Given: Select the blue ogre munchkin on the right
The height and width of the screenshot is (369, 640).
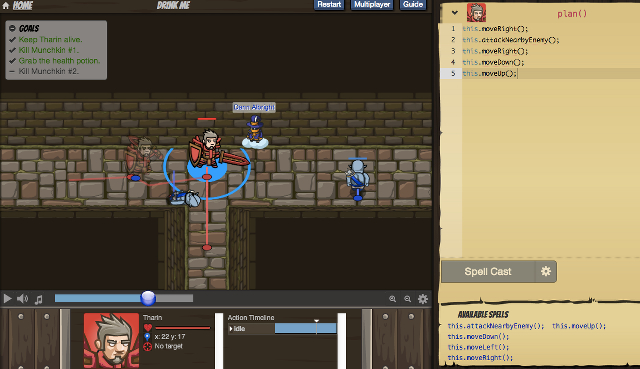Looking at the screenshot, I should coord(357,178).
